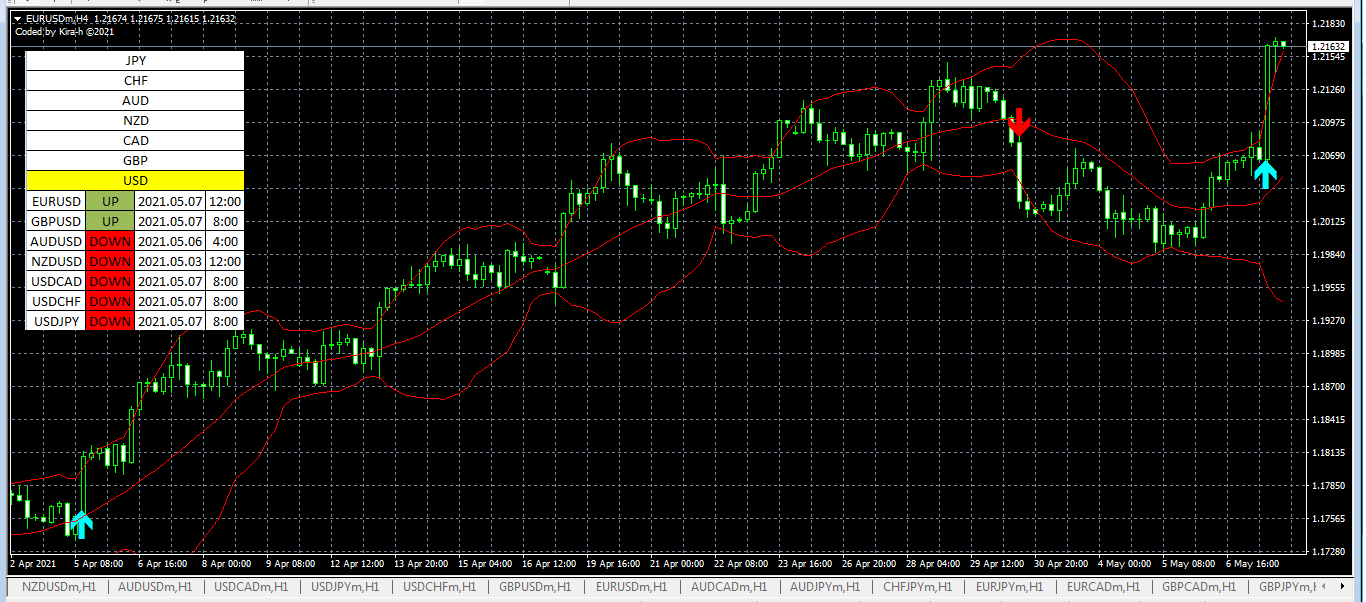Viewport: 1366px width, 602px height.
Task: Open the USDJPY pair row
Action: coord(56,321)
